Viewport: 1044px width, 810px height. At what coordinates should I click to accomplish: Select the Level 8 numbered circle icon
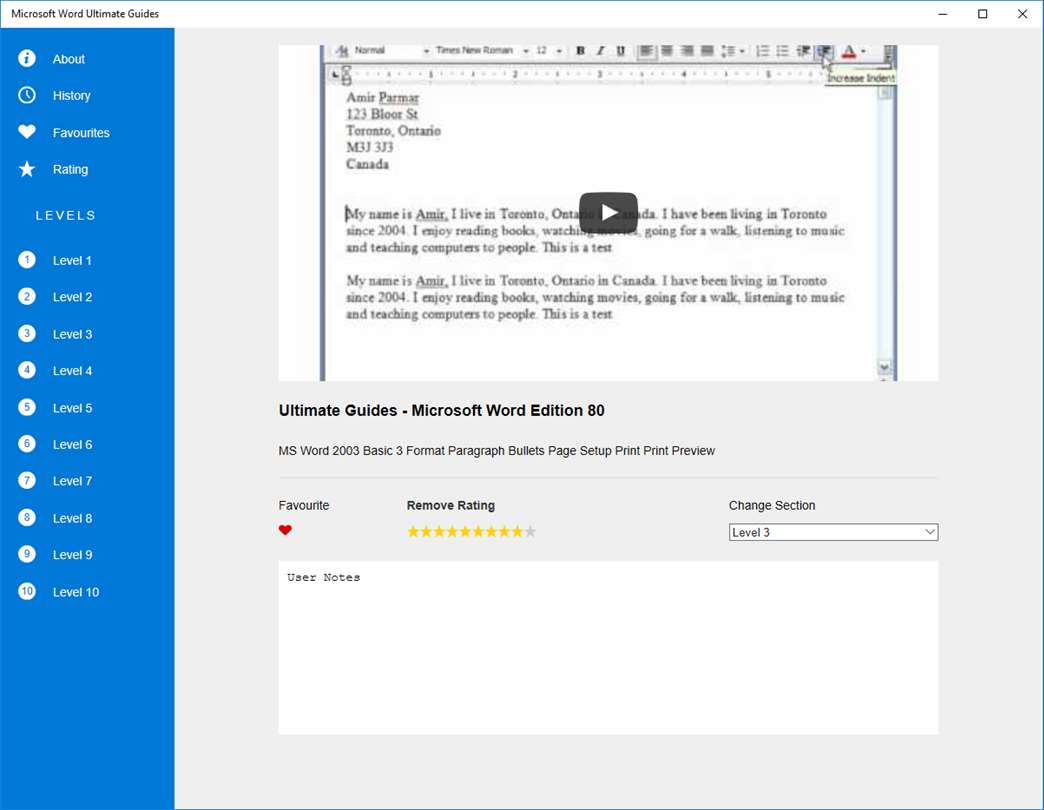pyautogui.click(x=27, y=517)
